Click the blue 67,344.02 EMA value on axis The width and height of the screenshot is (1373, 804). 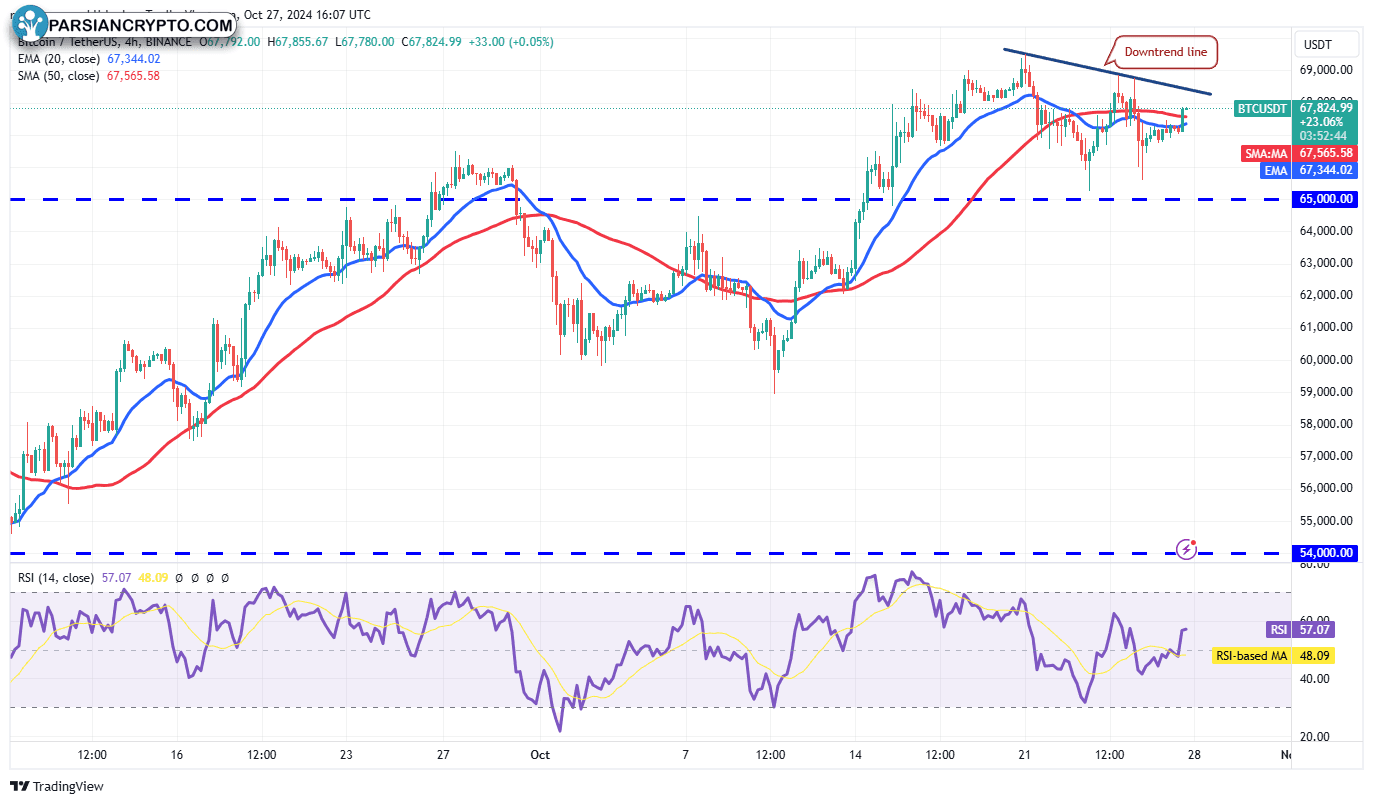pos(1326,171)
